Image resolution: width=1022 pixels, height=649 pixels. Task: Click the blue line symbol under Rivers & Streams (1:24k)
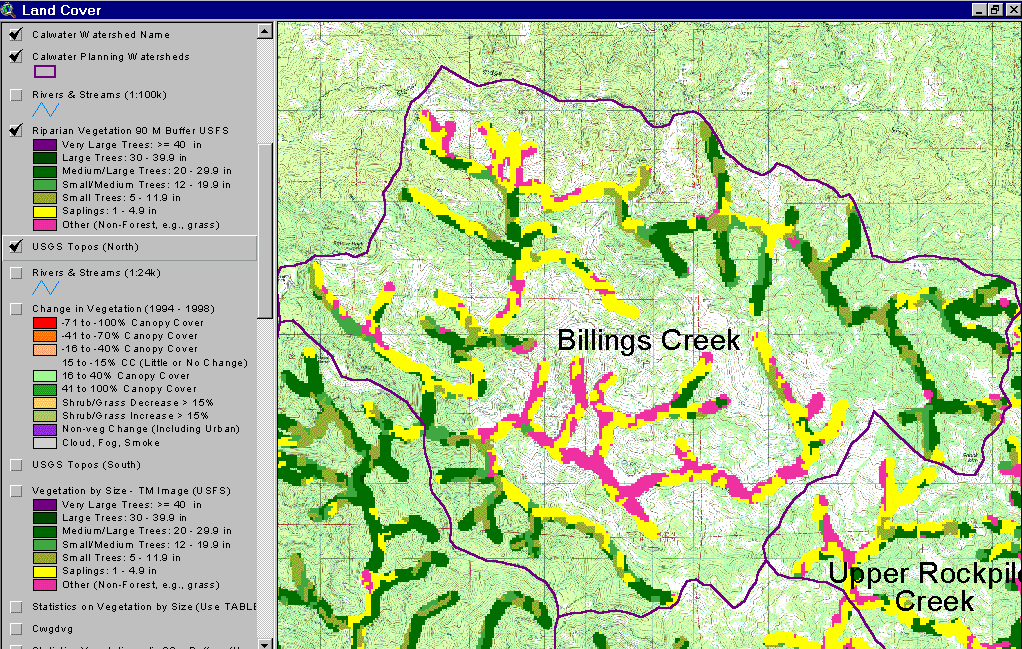coord(45,287)
